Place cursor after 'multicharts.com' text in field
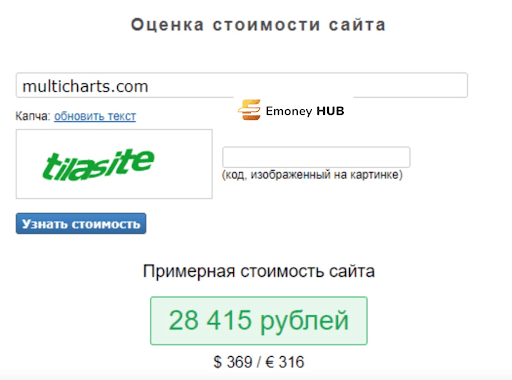The image size is (512, 380). click(x=149, y=86)
